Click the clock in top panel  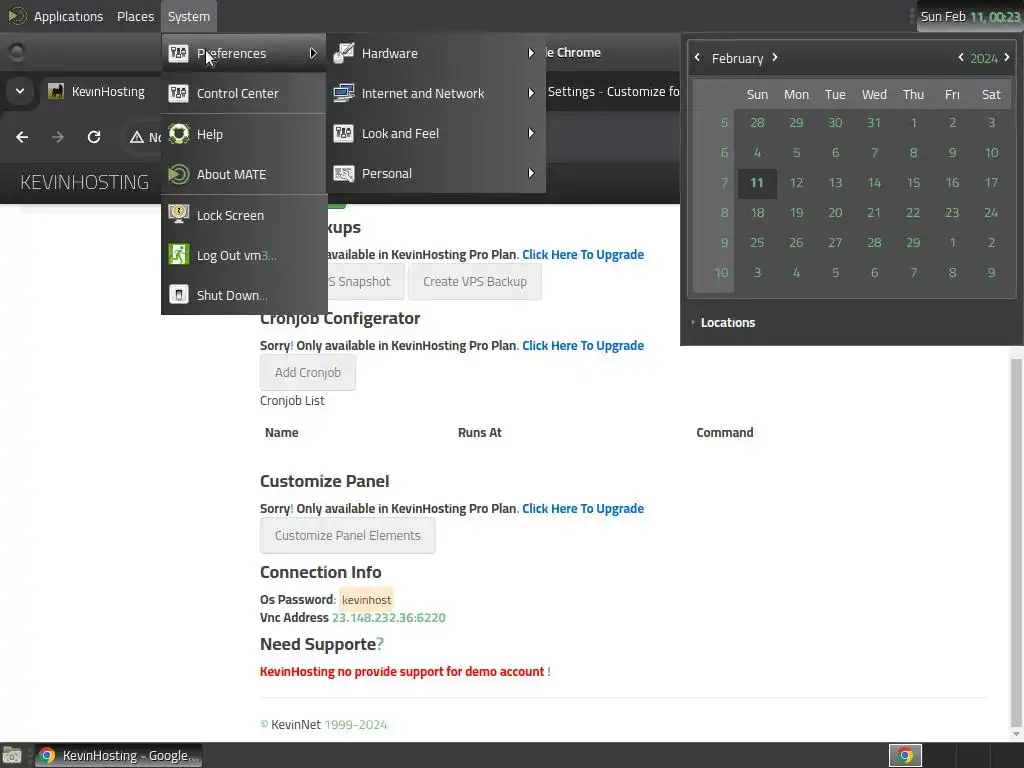(970, 16)
